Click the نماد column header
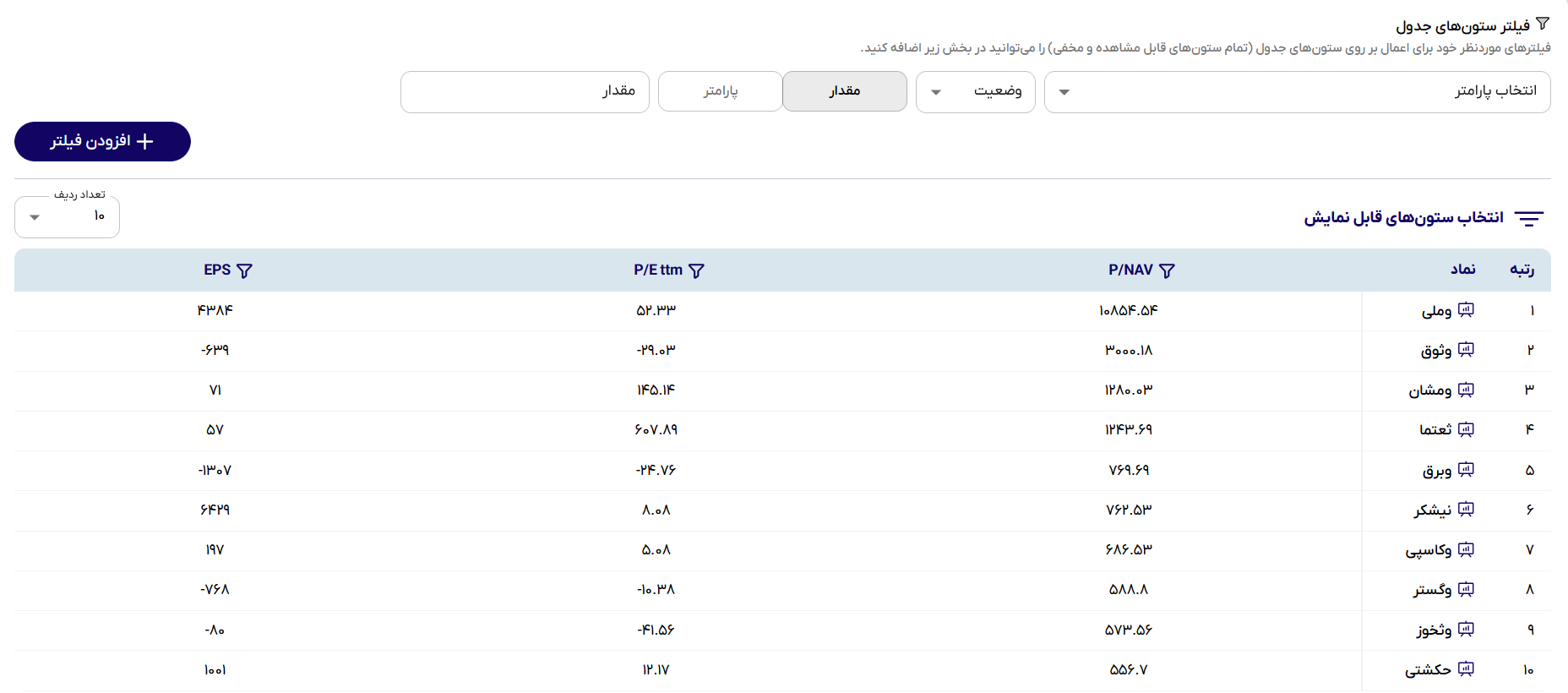This screenshot has width=1568, height=693. [x=1463, y=270]
